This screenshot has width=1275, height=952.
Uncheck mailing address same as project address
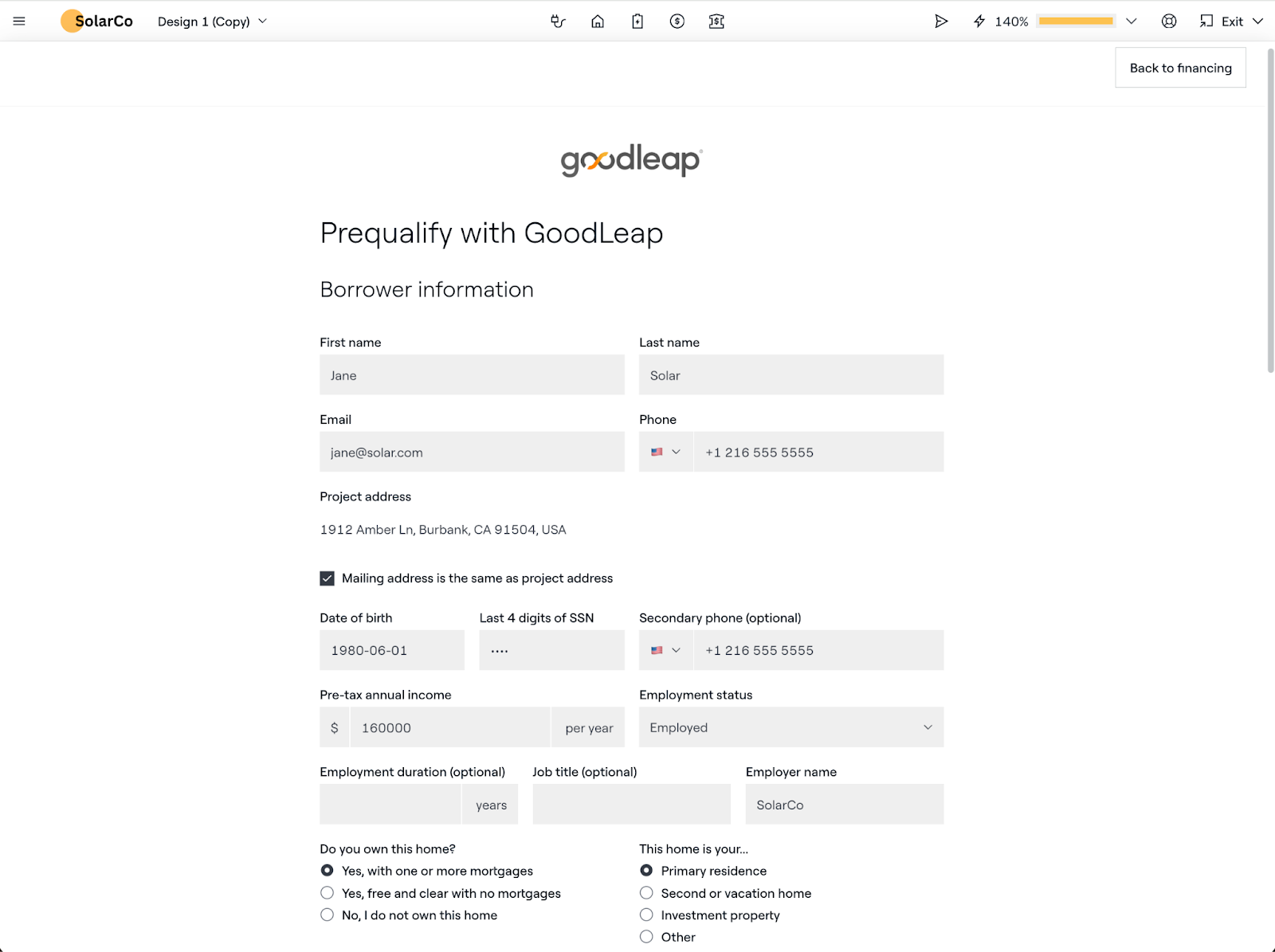(328, 578)
